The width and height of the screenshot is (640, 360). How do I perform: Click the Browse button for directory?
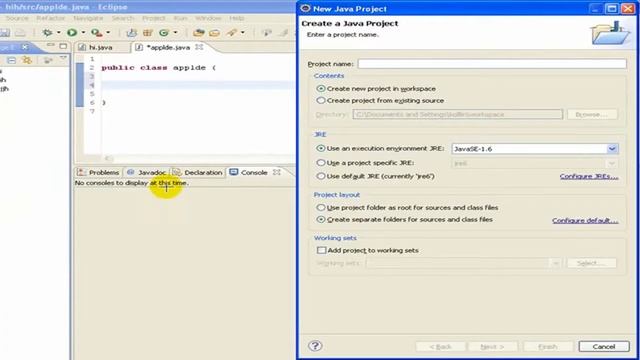click(592, 115)
